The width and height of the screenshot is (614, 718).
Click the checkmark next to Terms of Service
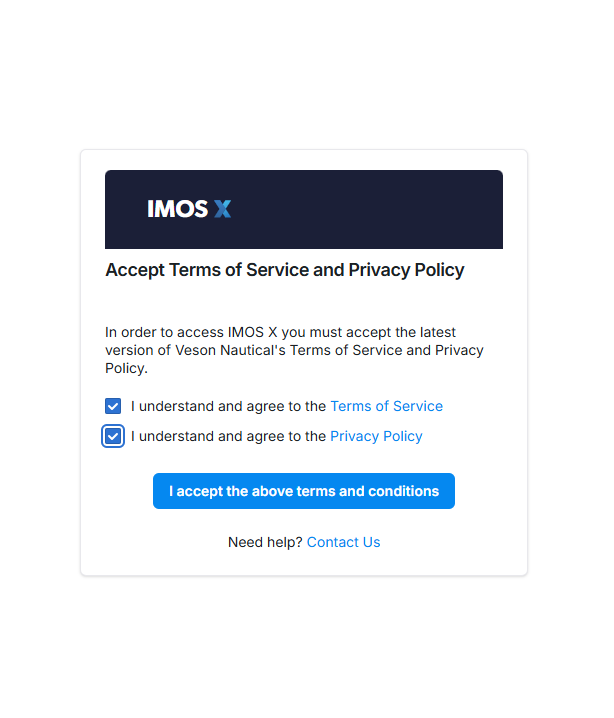(113, 406)
